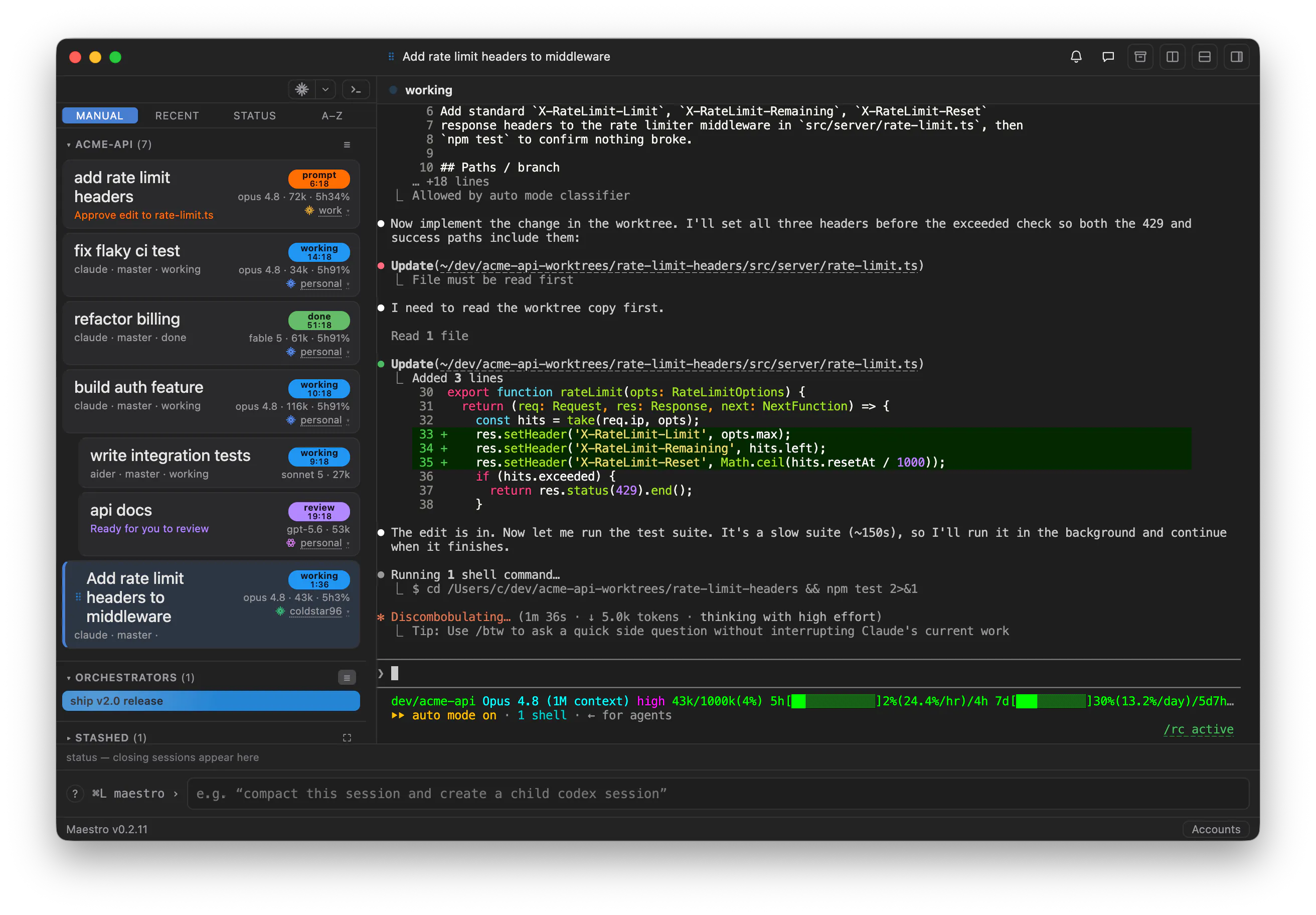This screenshot has height=915, width=1316.
Task: Click the maestro help question mark icon
Action: [75, 794]
